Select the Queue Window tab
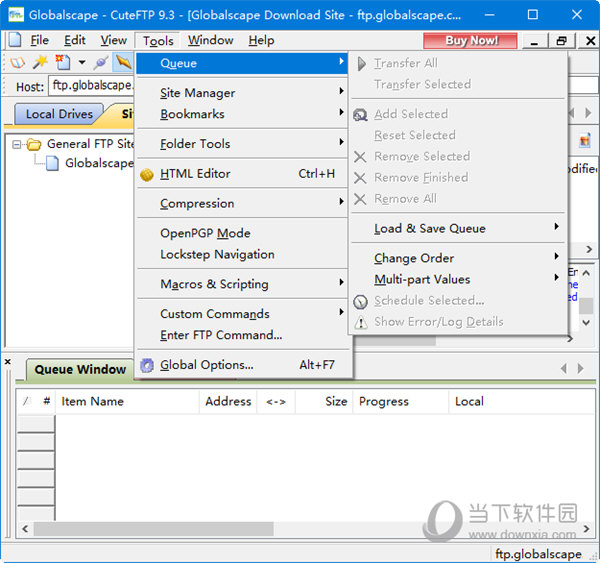600x563 pixels. 80,369
